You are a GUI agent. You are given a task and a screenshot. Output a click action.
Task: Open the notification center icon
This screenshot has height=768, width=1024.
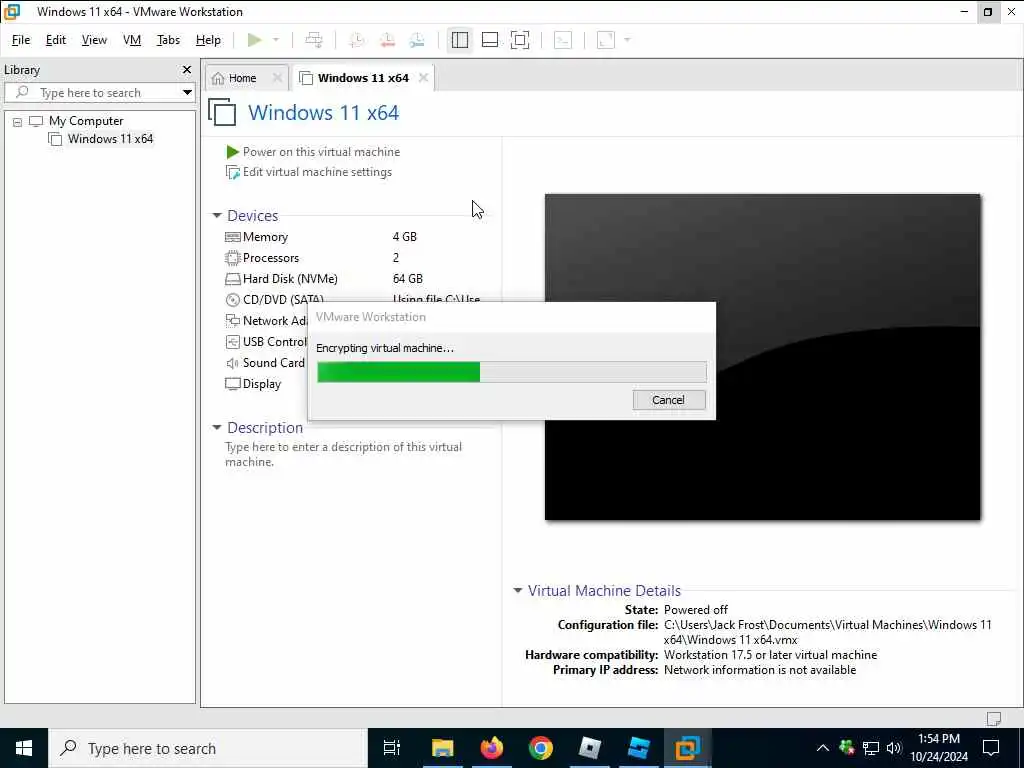click(991, 748)
